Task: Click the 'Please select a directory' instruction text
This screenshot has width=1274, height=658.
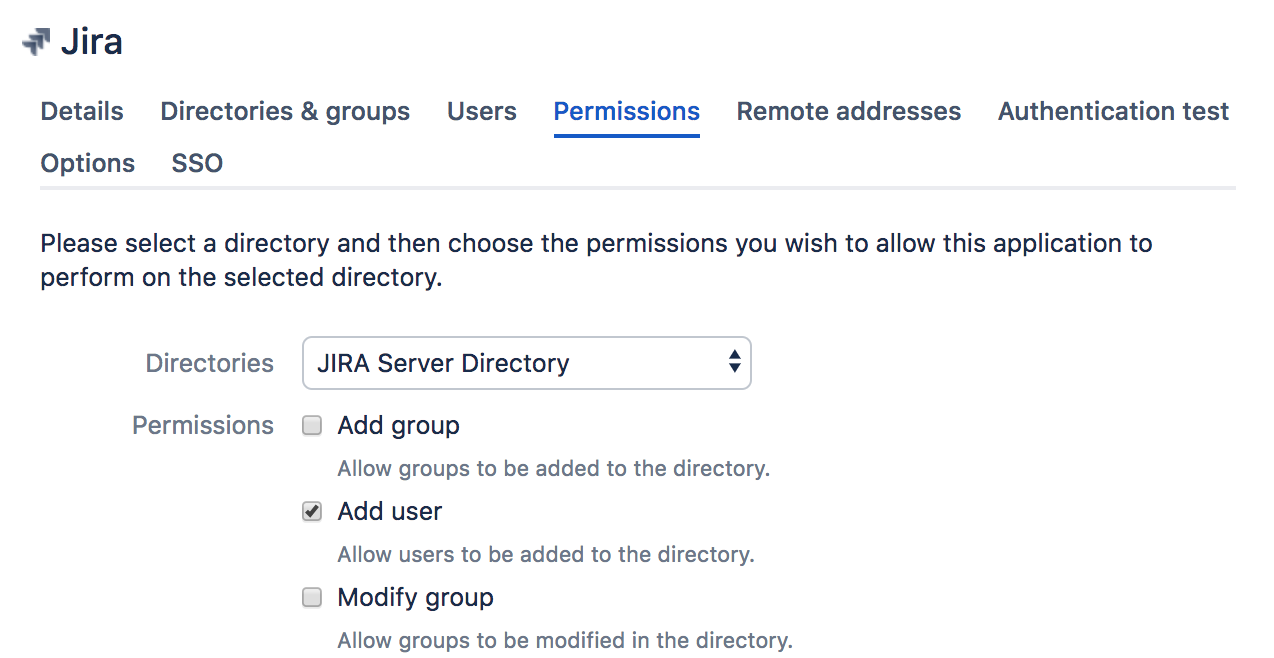Action: click(597, 260)
